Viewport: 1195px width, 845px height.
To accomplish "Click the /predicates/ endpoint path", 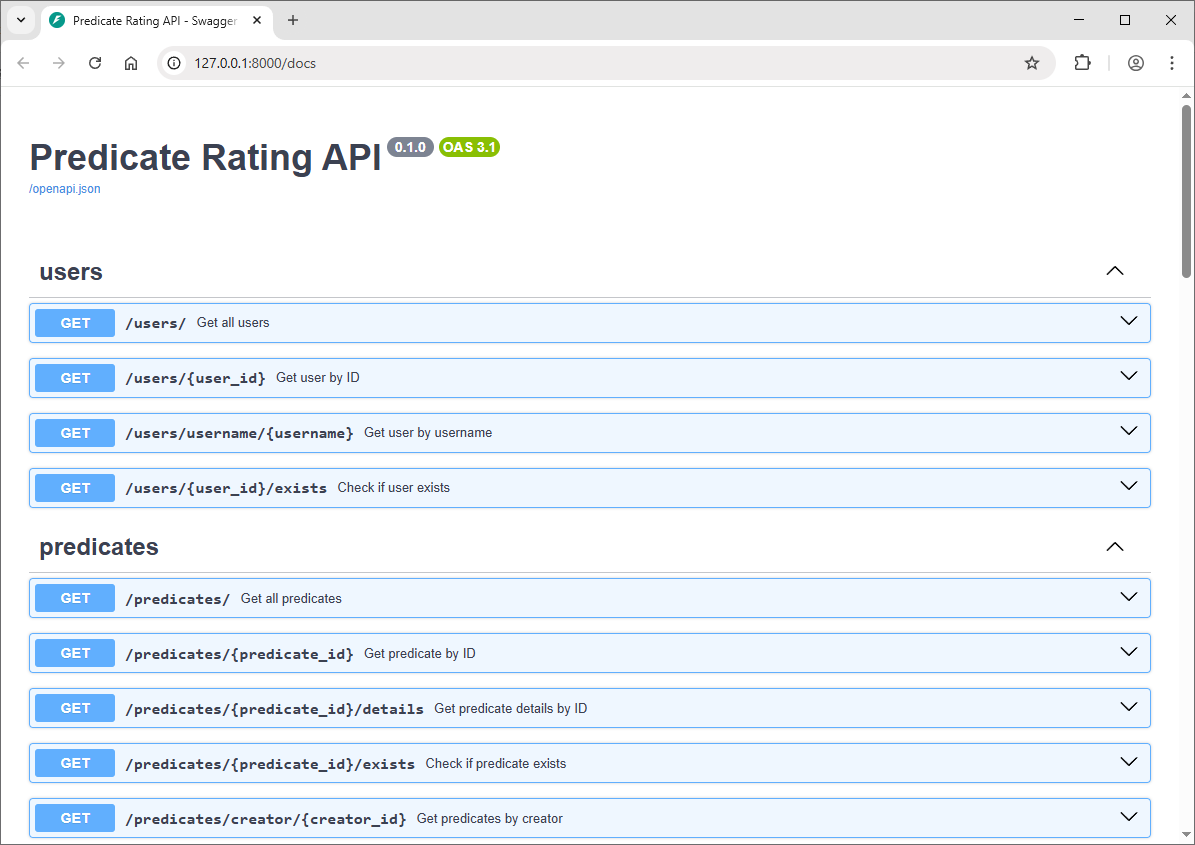I will pos(178,599).
